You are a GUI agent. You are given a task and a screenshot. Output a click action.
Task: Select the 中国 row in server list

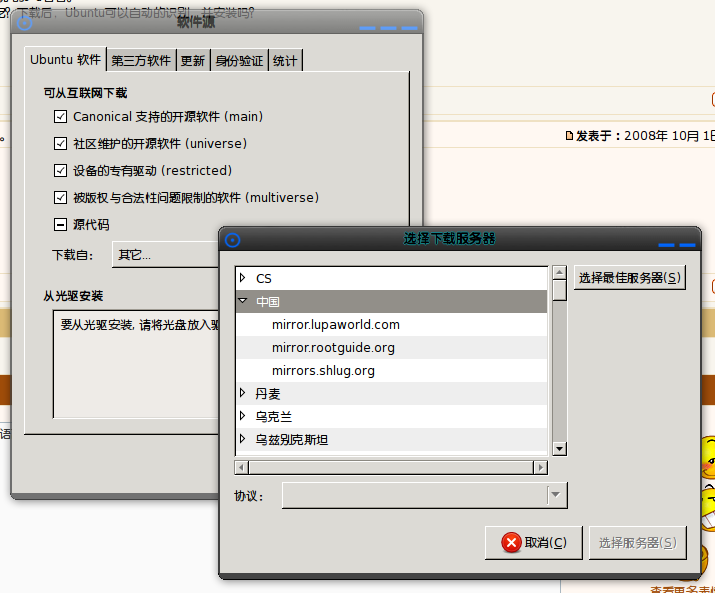coord(391,302)
